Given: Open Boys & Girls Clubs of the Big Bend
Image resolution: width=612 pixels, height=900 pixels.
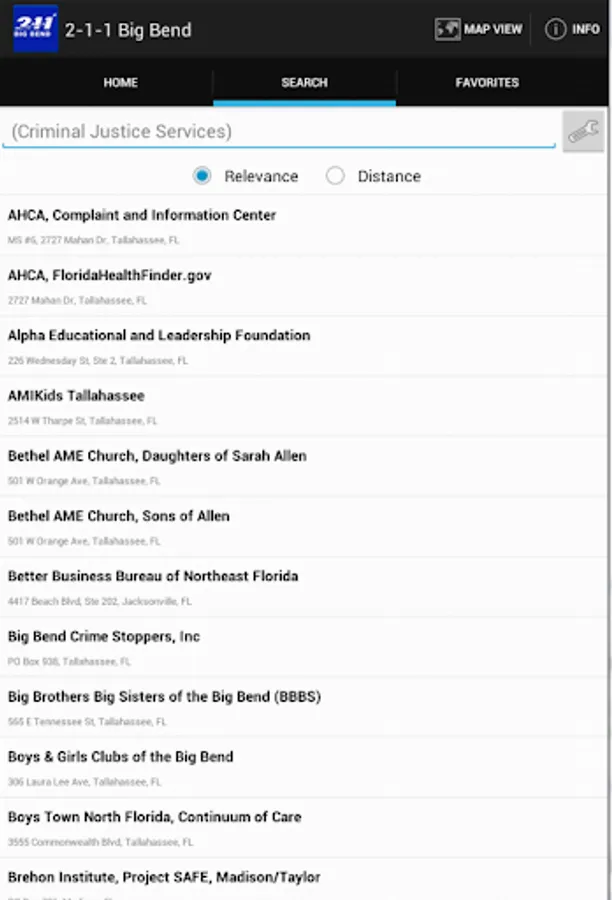Looking at the screenshot, I should point(304,768).
